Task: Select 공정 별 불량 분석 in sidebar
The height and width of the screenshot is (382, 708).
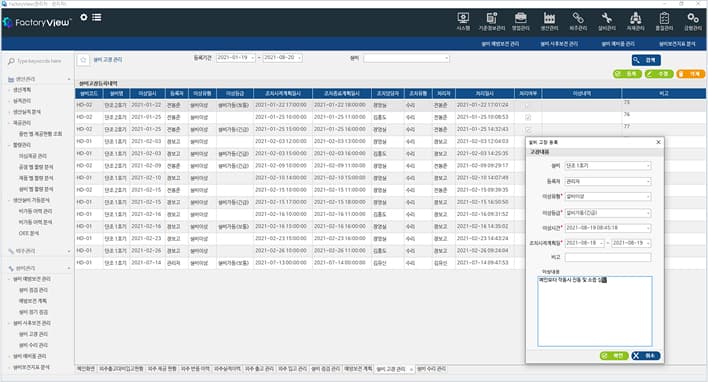Action: coord(36,167)
